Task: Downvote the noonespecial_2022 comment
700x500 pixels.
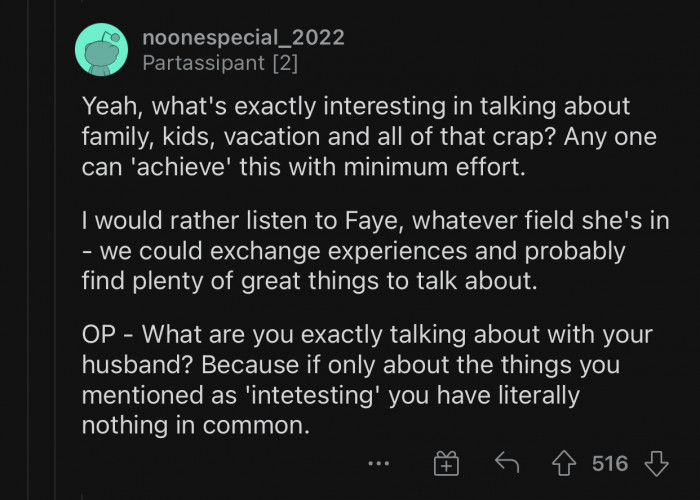Action: tap(656, 463)
